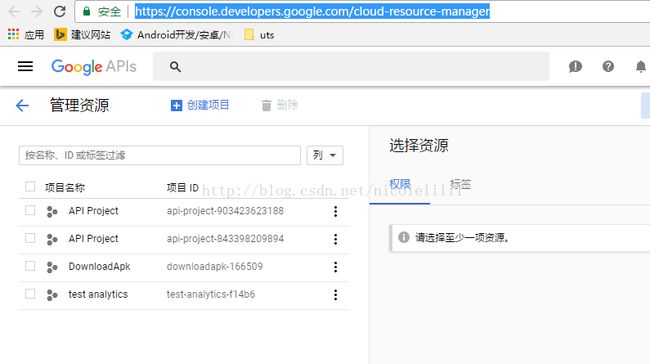This screenshot has width=650, height=364.
Task: Click the DownloadApk project name
Action: pyautogui.click(x=99, y=267)
